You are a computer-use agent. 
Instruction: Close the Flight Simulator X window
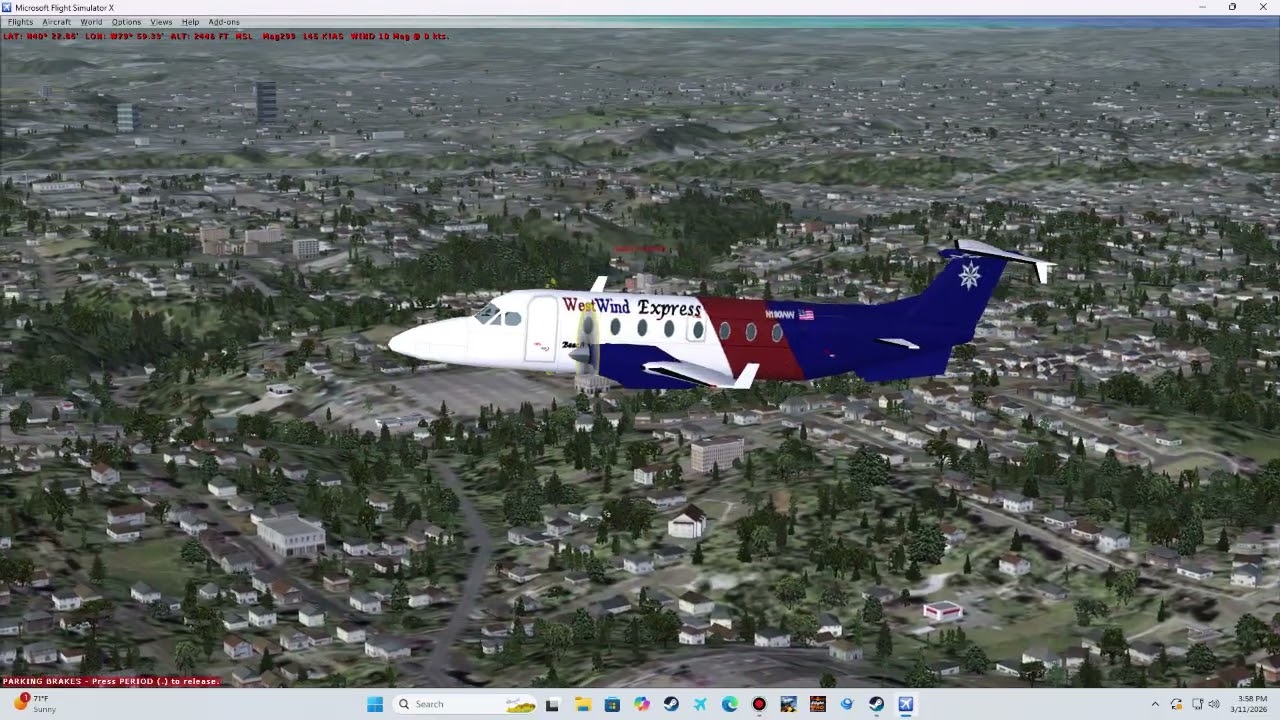[x=1262, y=7]
